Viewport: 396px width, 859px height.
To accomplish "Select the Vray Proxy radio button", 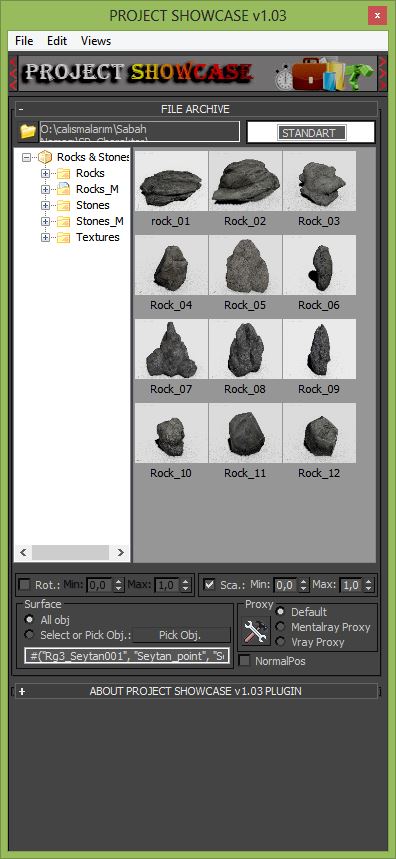I will click(280, 642).
